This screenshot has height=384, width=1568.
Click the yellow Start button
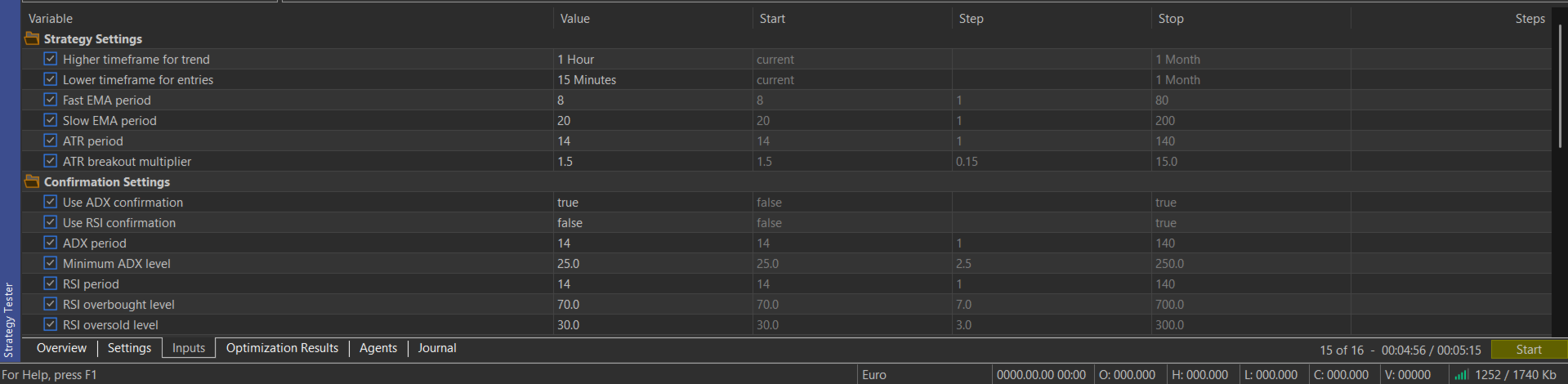pos(1529,350)
